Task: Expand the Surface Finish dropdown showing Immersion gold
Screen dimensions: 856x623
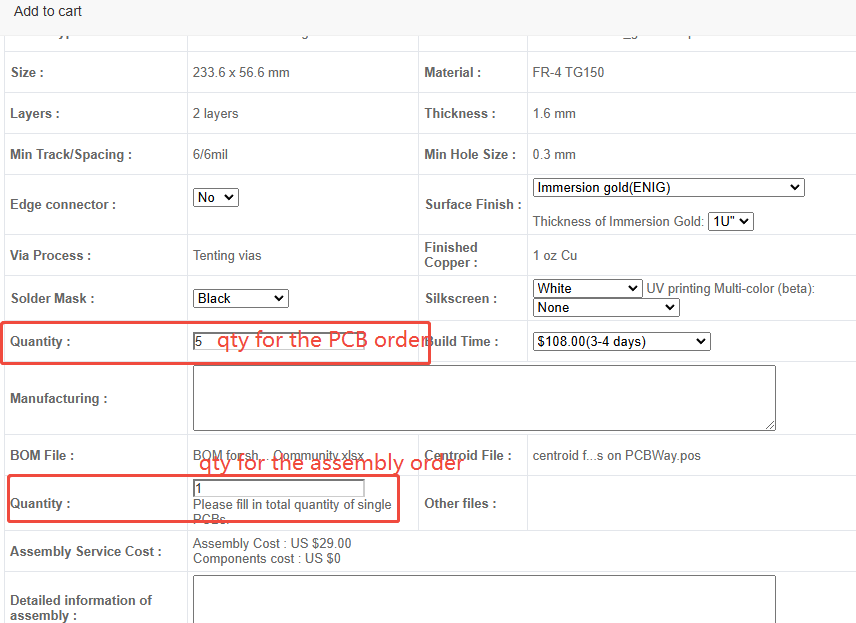Action: 668,187
